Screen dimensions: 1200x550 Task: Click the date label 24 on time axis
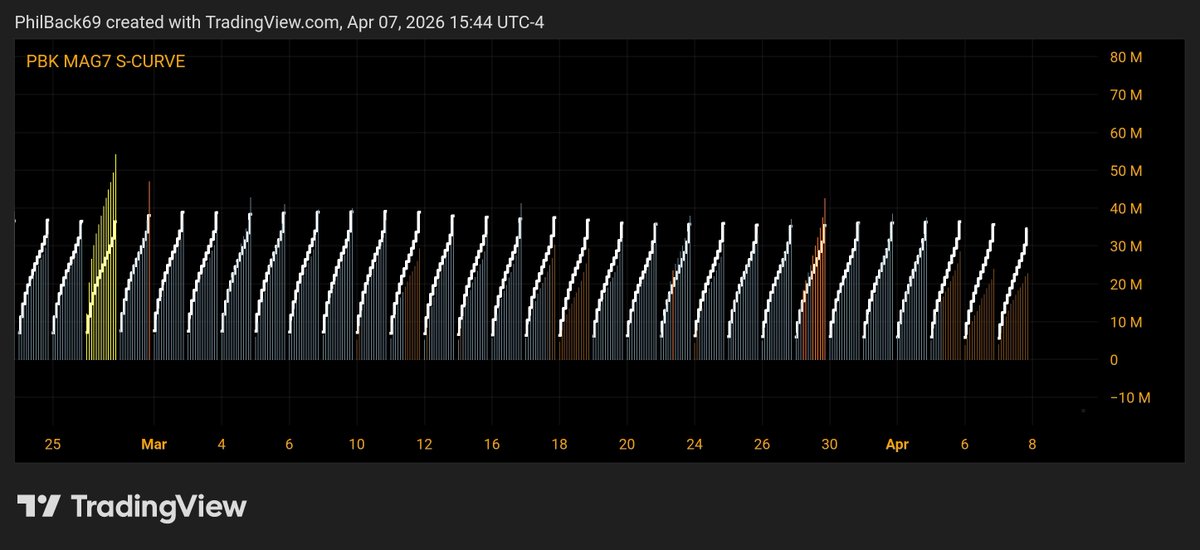[x=694, y=444]
